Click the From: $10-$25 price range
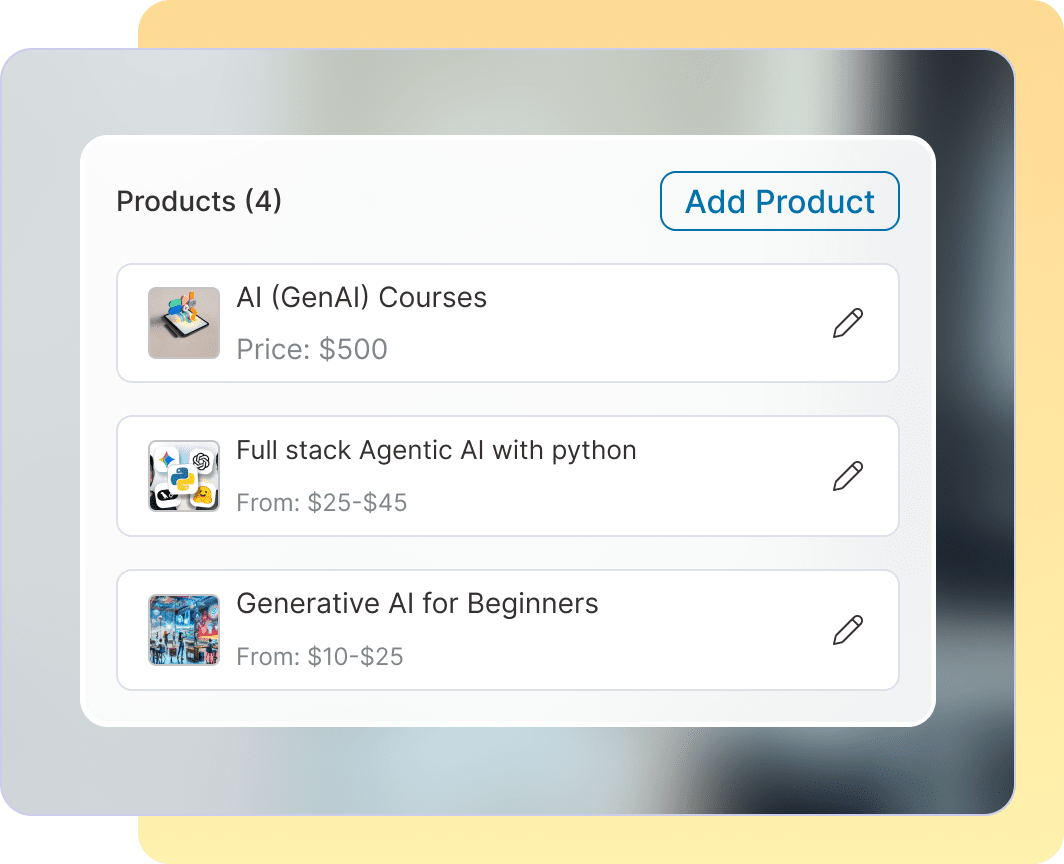The image size is (1064, 864). 320,657
